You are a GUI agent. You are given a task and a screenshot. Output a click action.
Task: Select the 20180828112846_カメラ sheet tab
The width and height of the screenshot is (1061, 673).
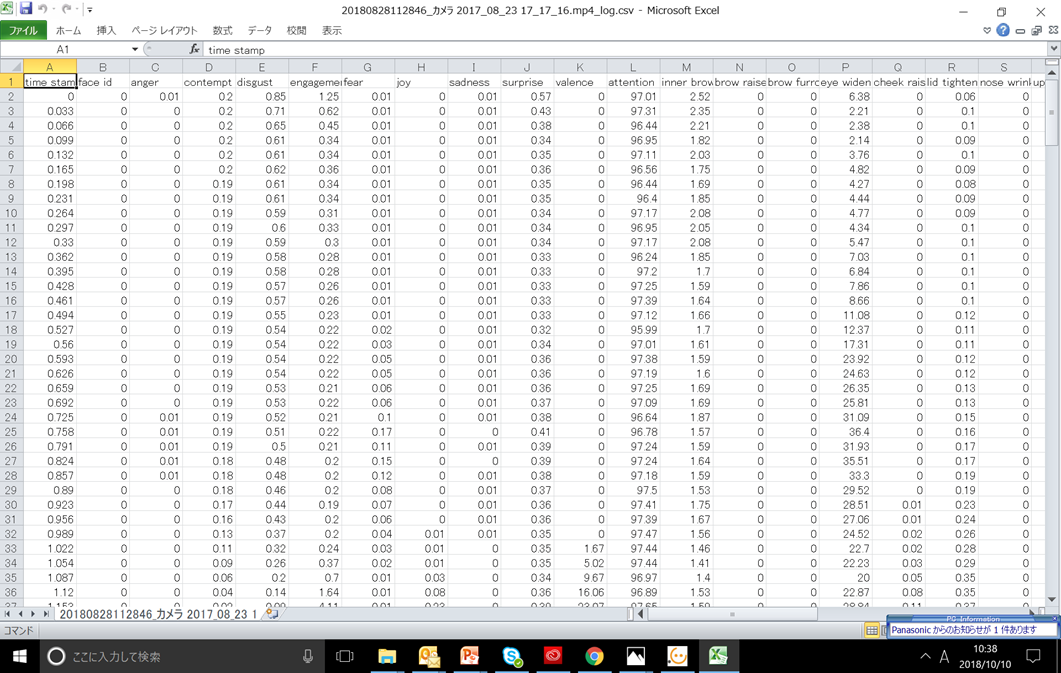(158, 614)
